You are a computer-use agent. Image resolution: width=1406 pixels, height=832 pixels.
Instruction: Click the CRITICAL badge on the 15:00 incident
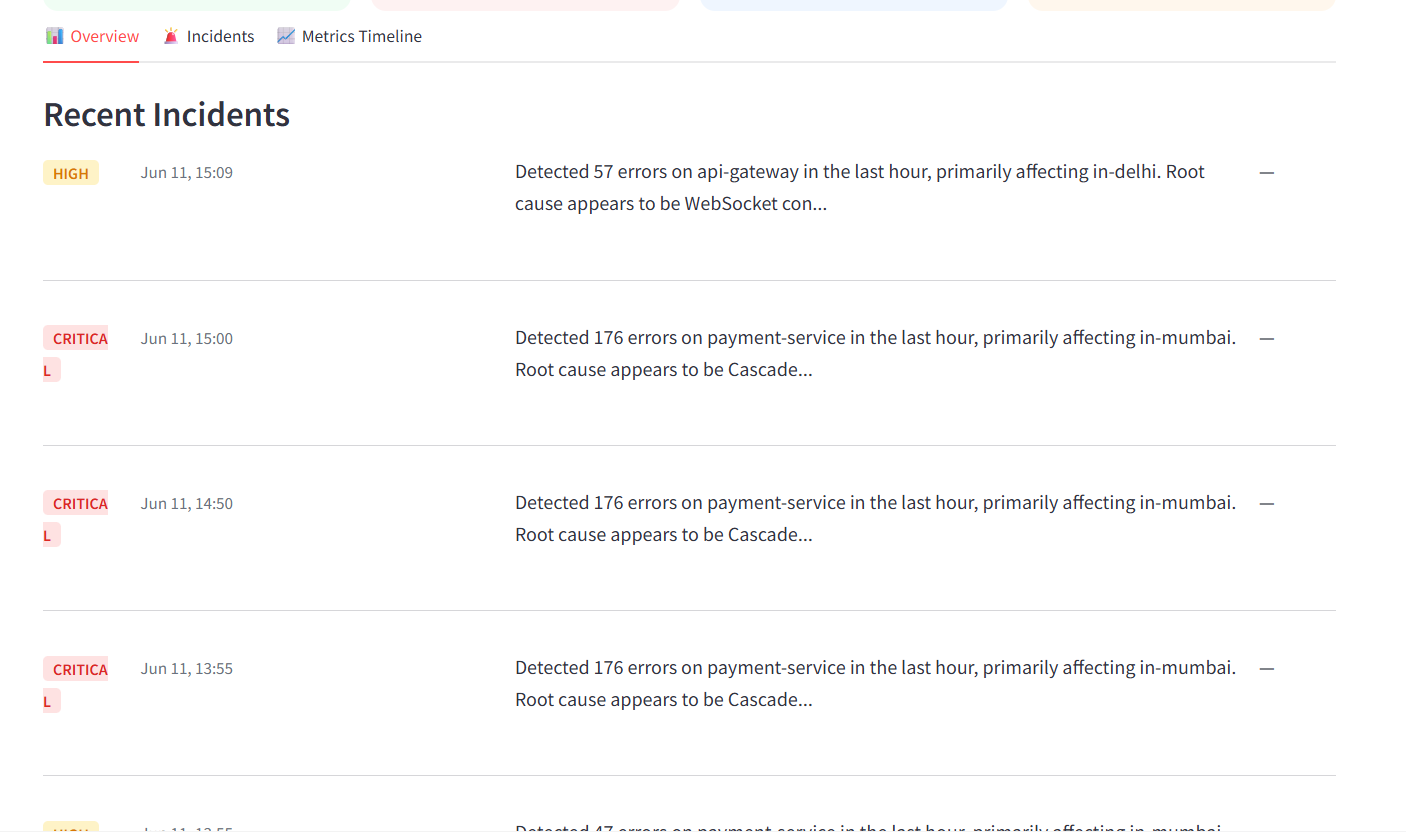click(75, 354)
